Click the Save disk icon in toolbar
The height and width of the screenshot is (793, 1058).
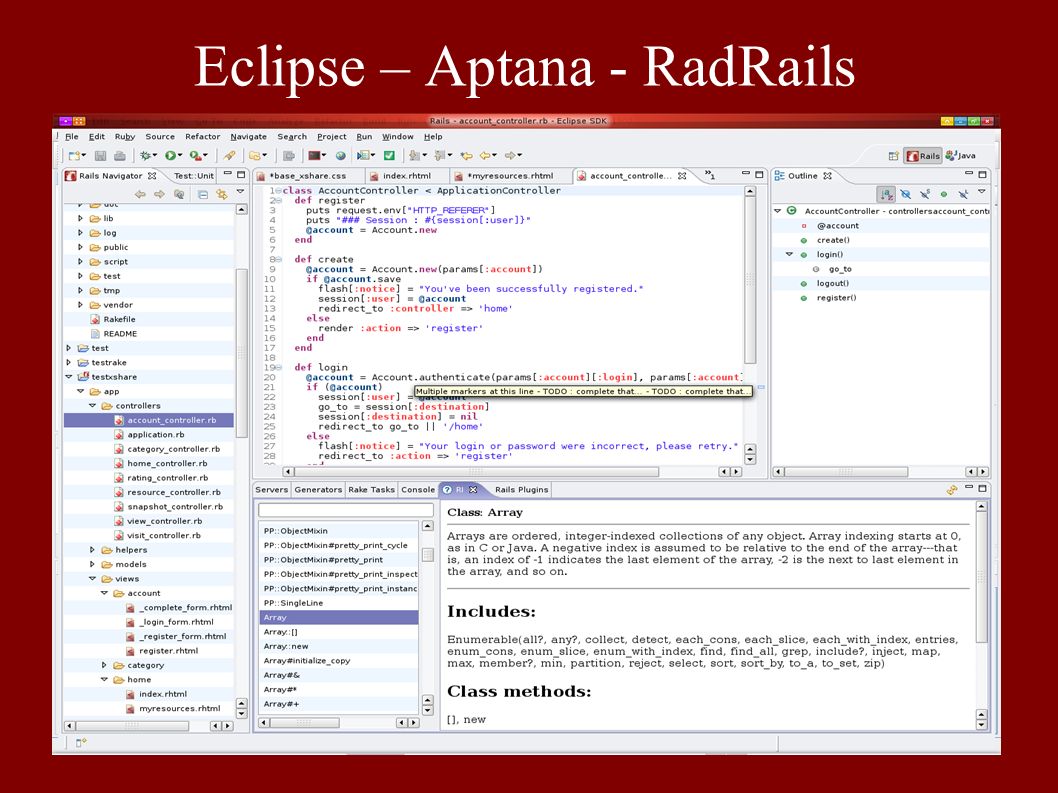(x=101, y=156)
